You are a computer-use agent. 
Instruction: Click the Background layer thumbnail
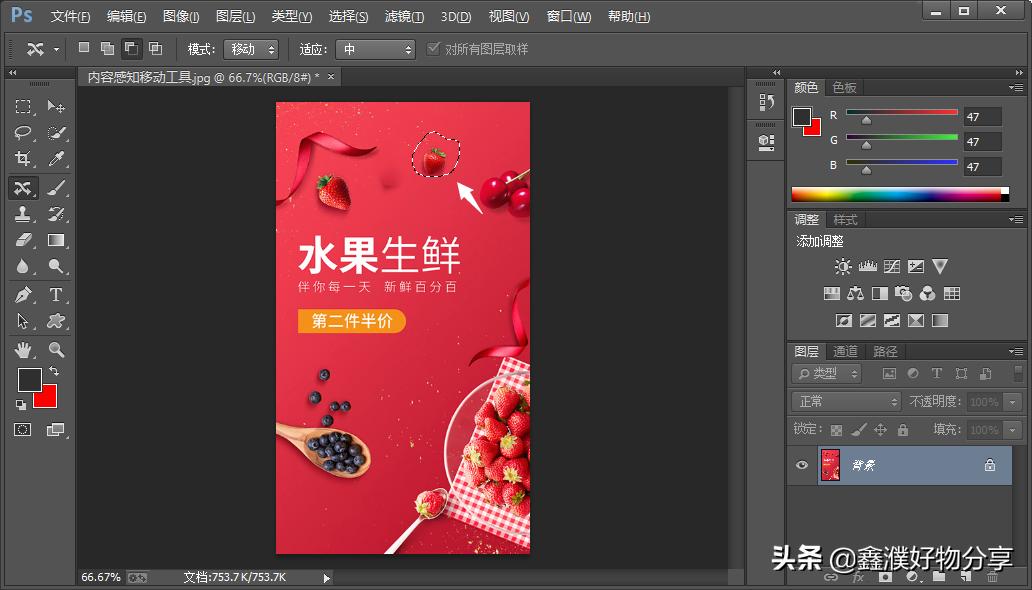click(830, 465)
